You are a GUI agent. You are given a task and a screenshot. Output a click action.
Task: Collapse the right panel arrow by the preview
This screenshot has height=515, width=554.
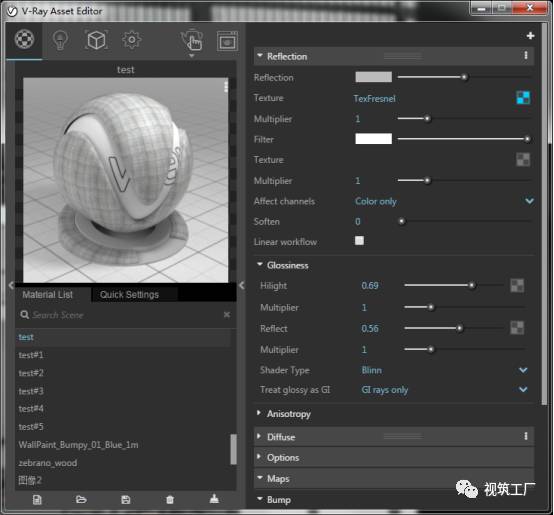(242, 285)
